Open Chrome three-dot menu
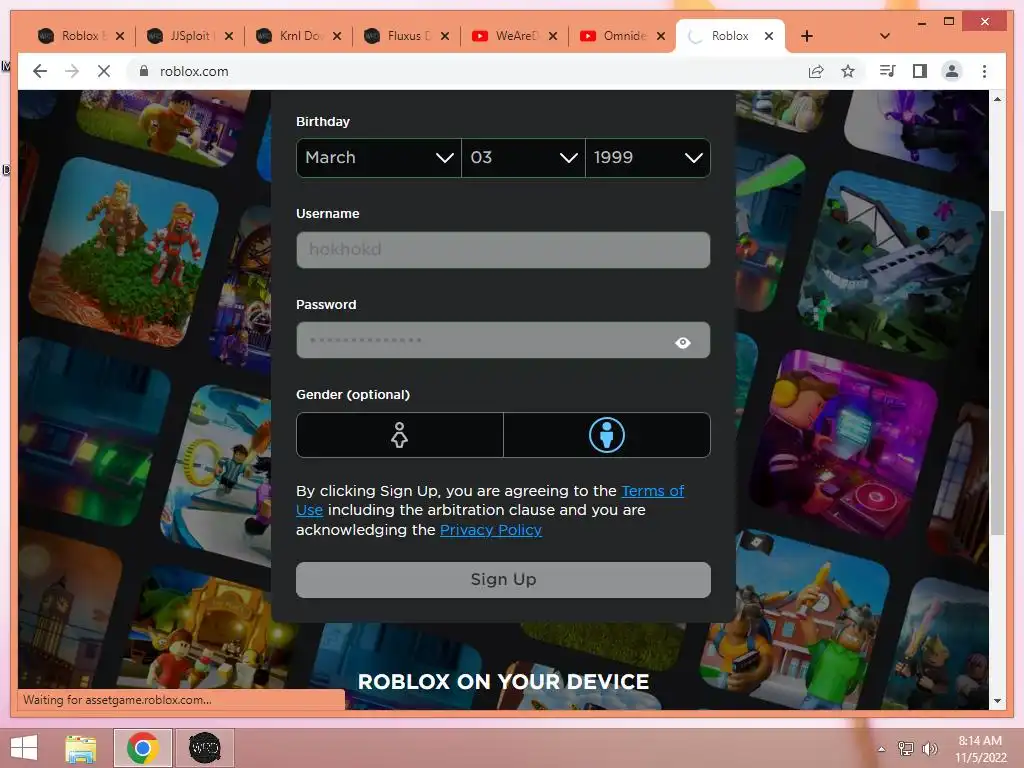 click(x=984, y=71)
